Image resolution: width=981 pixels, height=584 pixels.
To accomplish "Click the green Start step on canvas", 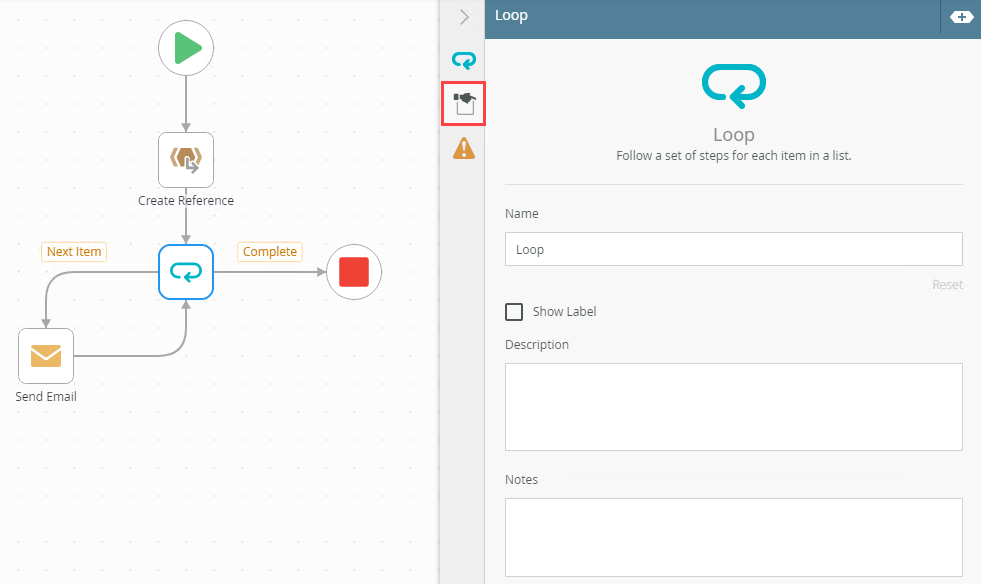I will click(x=186, y=48).
